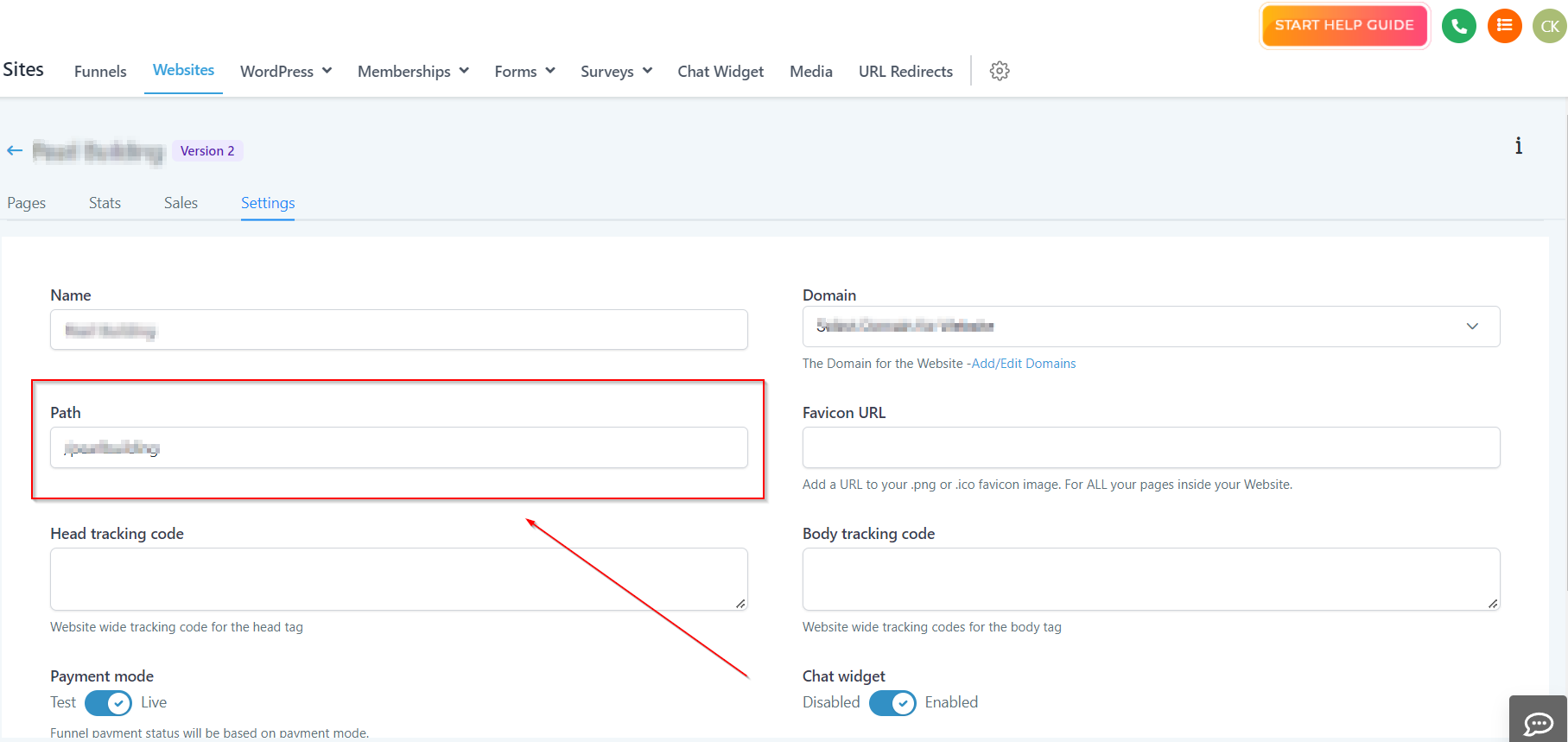Go to the Funnels section
1568x742 pixels.
[100, 72]
